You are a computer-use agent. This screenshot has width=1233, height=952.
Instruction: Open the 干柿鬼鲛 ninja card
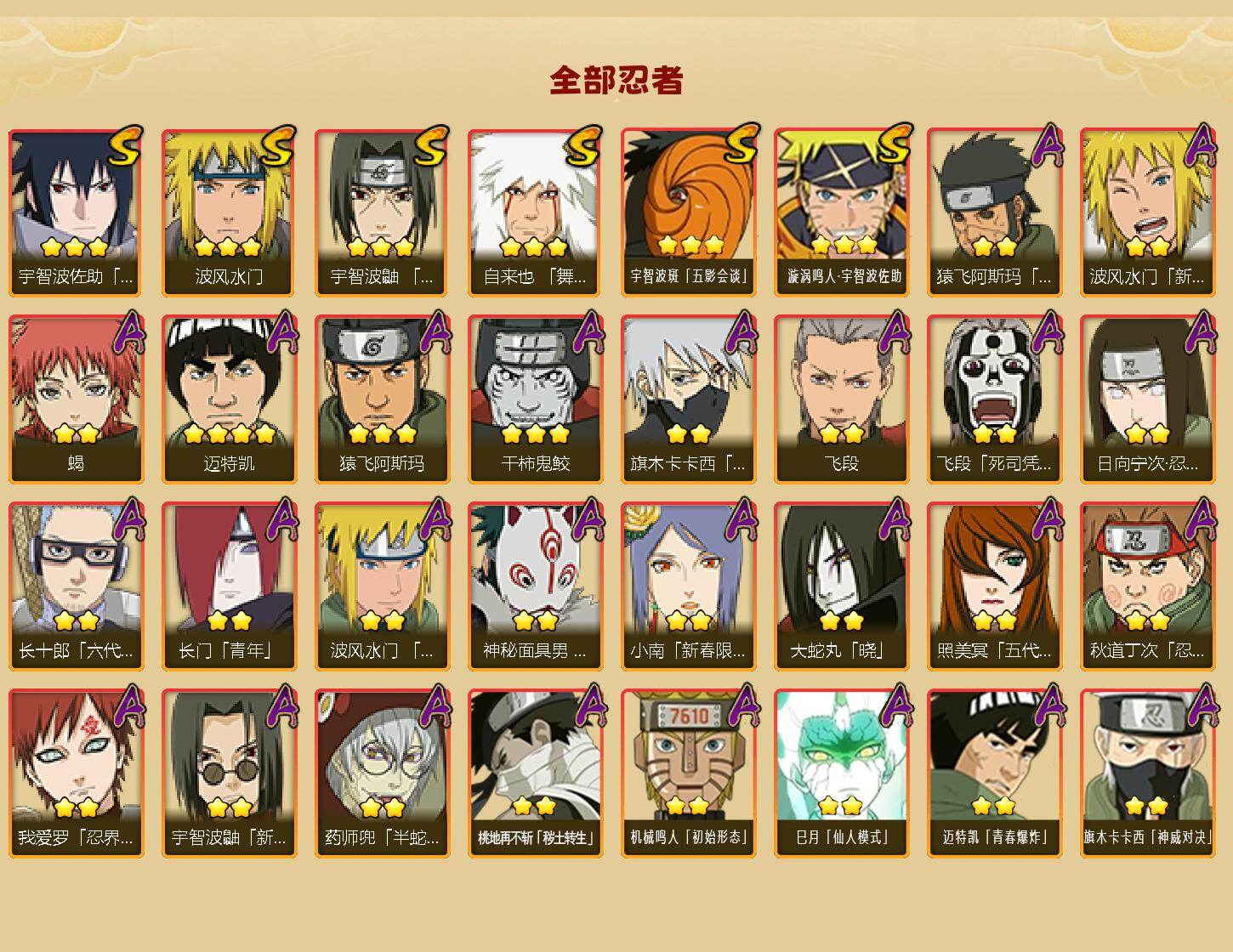pos(535,399)
